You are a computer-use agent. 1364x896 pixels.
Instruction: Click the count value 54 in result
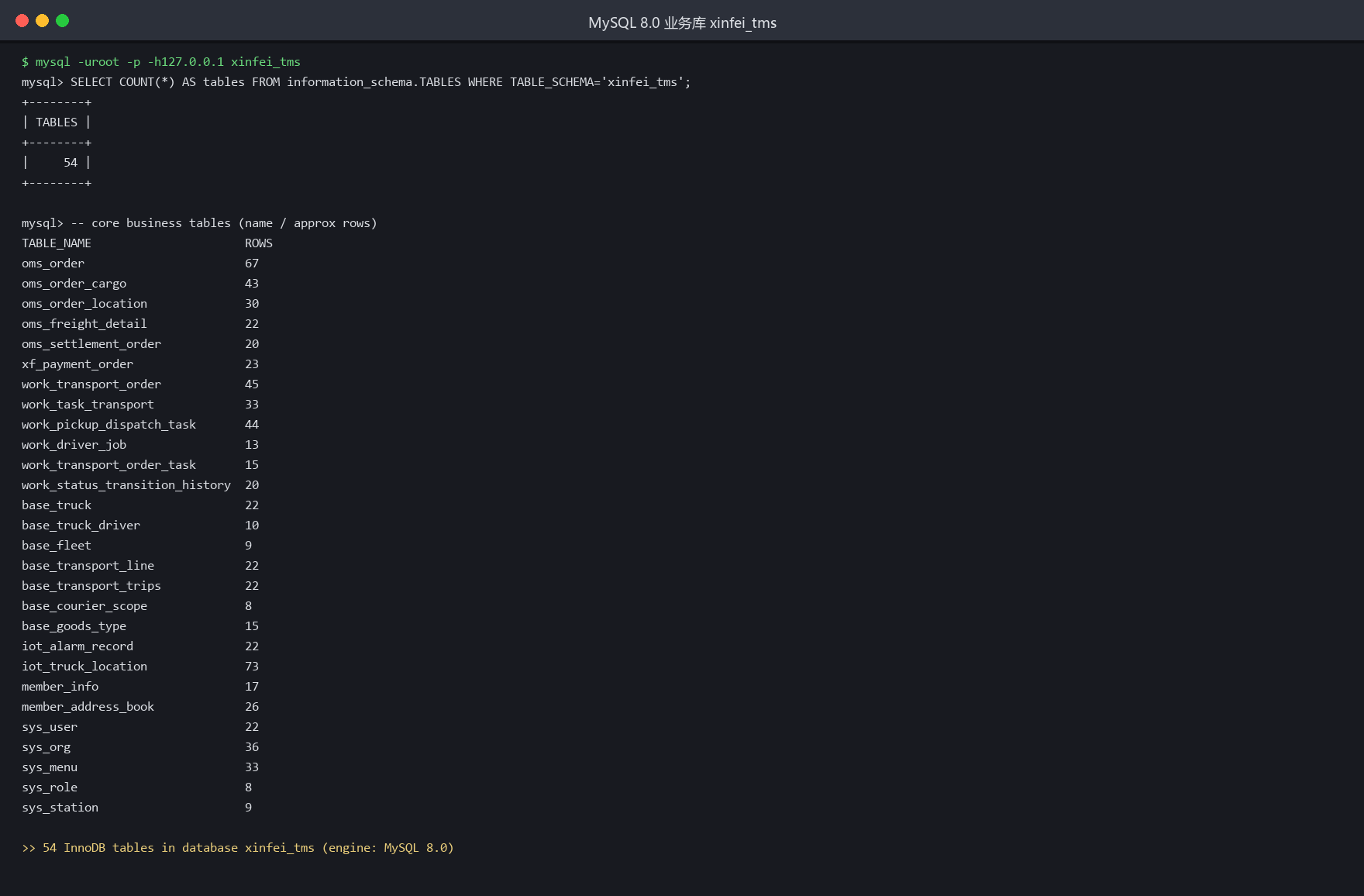point(71,163)
